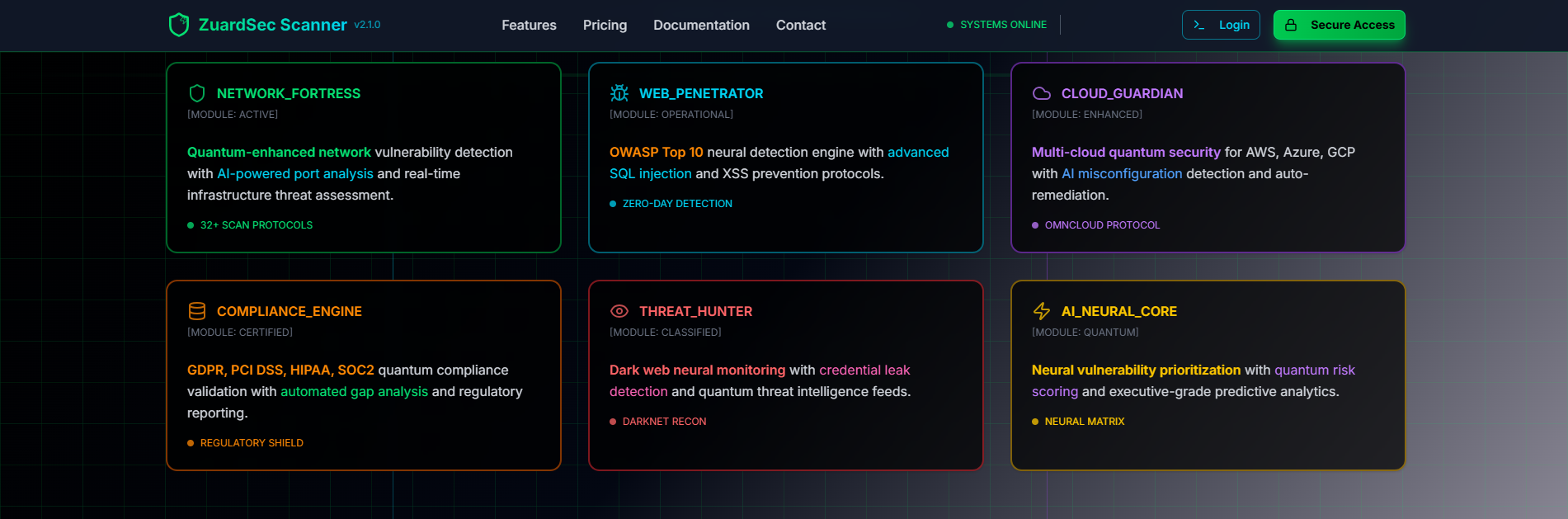This screenshot has height=519, width=1568.
Task: Click the [MODULE: QUANTUM] label
Action: pyautogui.click(x=1085, y=333)
